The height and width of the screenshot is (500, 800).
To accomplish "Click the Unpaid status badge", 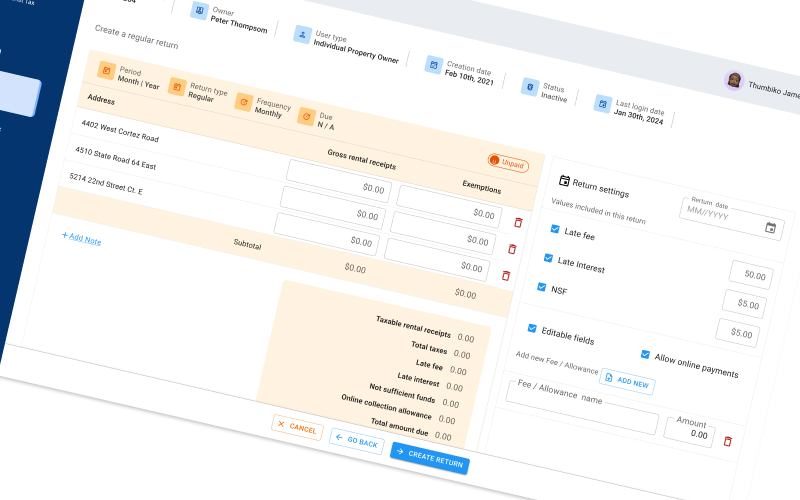I will [x=508, y=163].
